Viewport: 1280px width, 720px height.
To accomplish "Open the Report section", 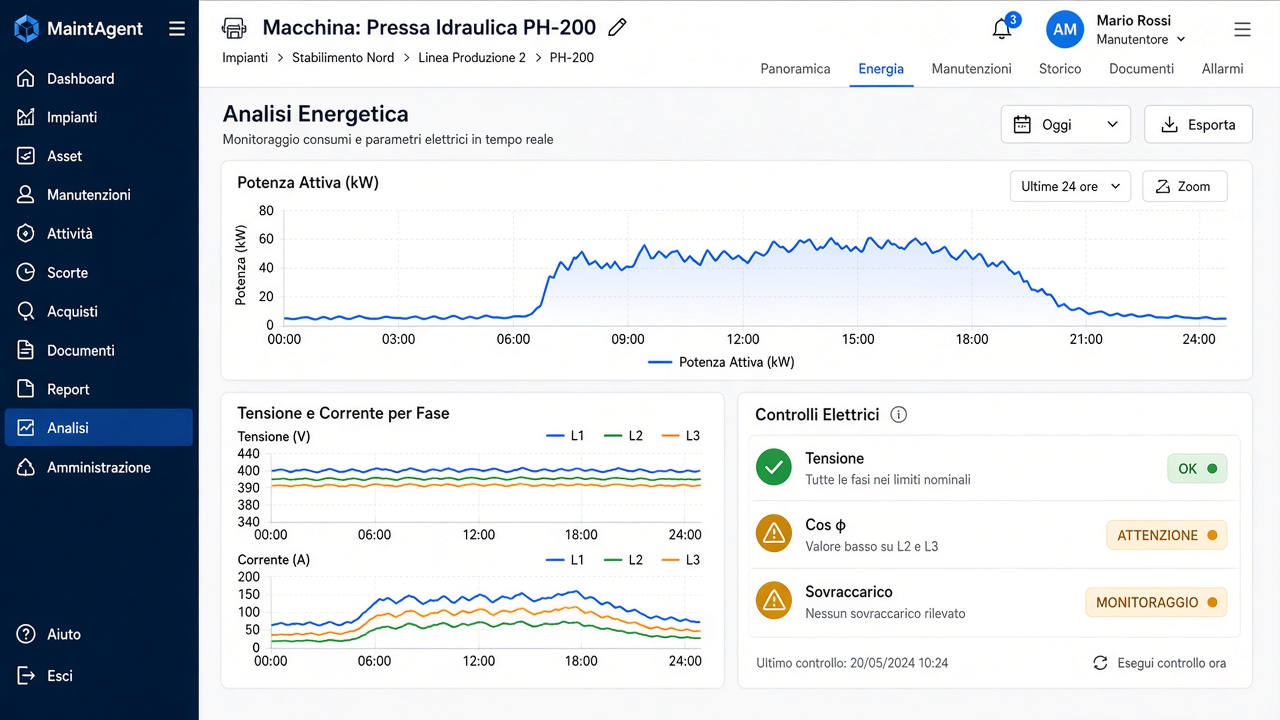I will click(98, 389).
